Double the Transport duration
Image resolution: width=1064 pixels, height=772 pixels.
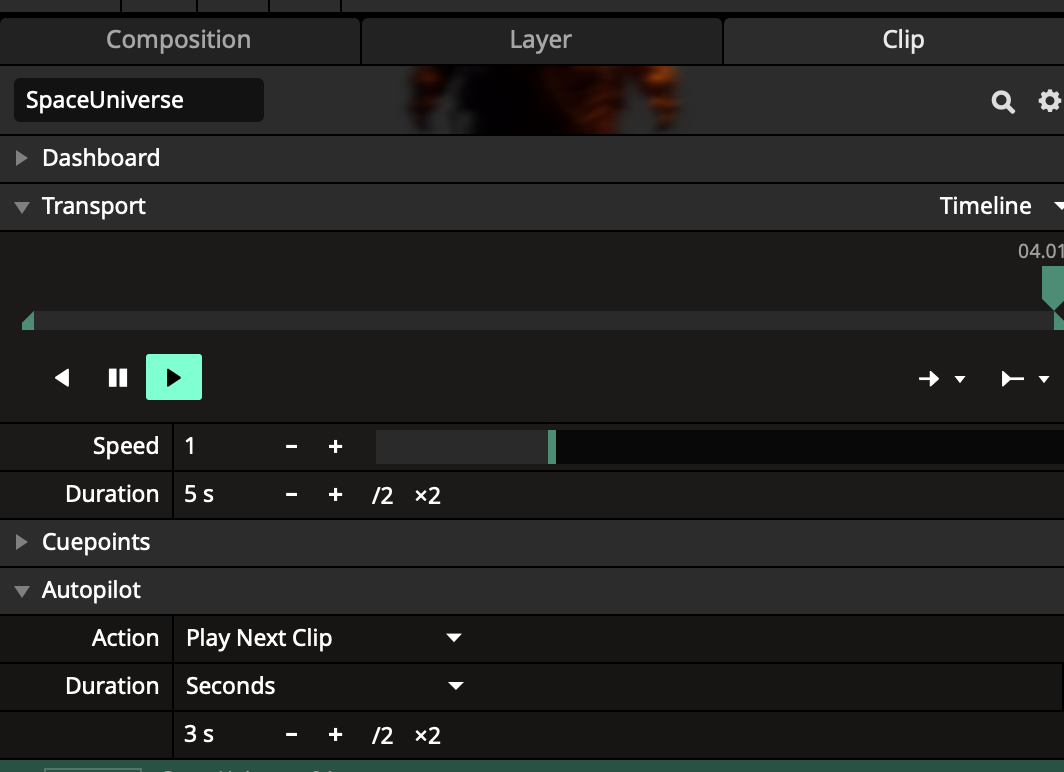point(427,495)
